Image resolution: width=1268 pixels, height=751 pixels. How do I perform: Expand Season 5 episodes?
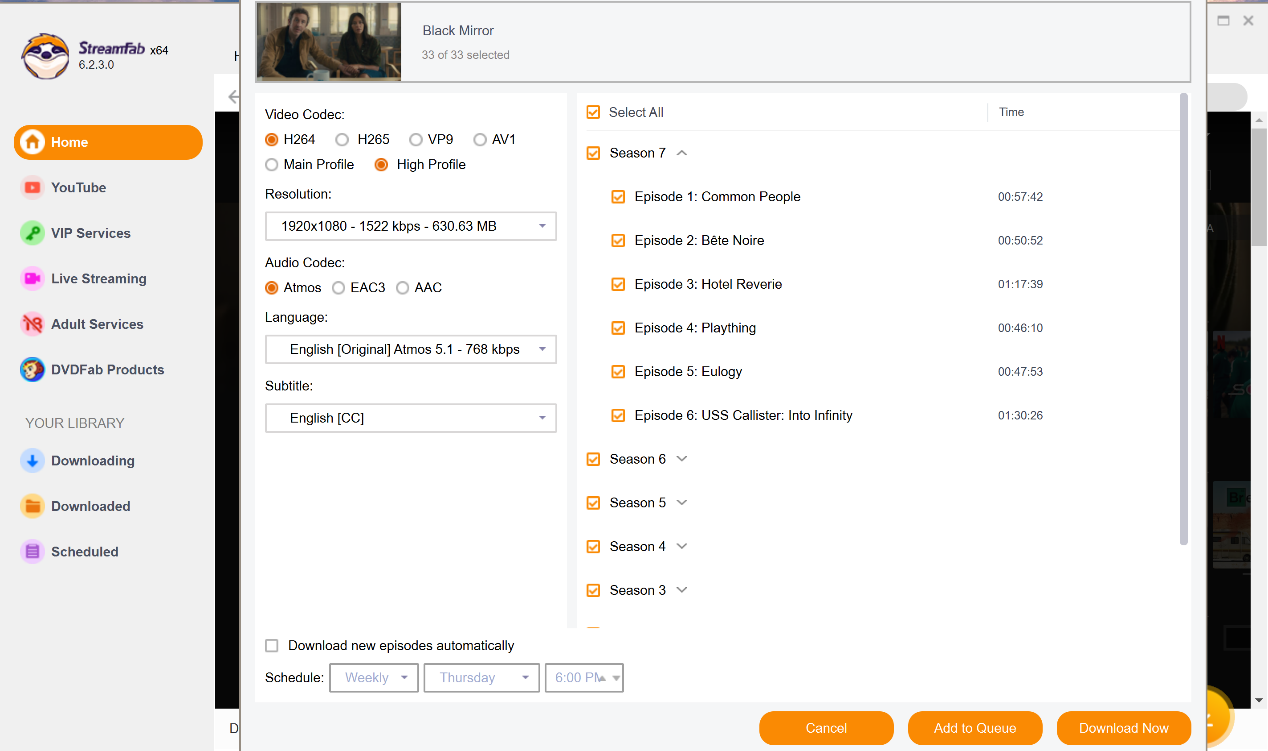[682, 503]
